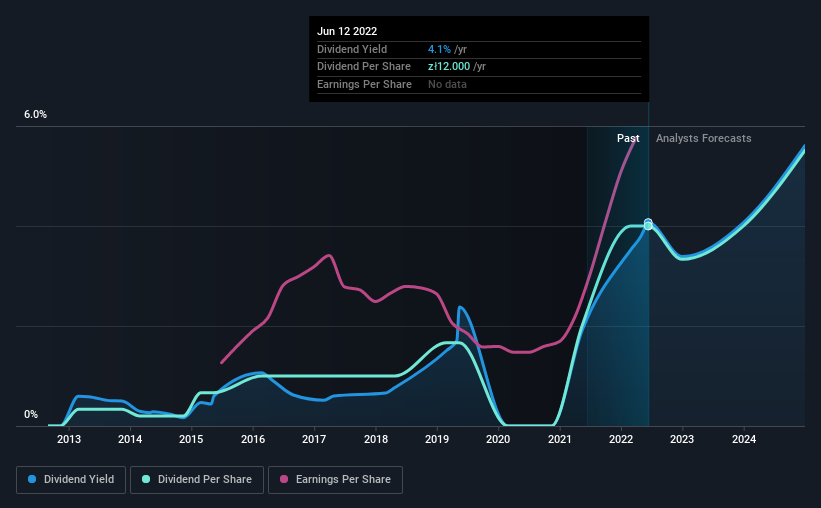Click the Earnings Per Share peak near 2017
821x508 pixels.
[329, 256]
